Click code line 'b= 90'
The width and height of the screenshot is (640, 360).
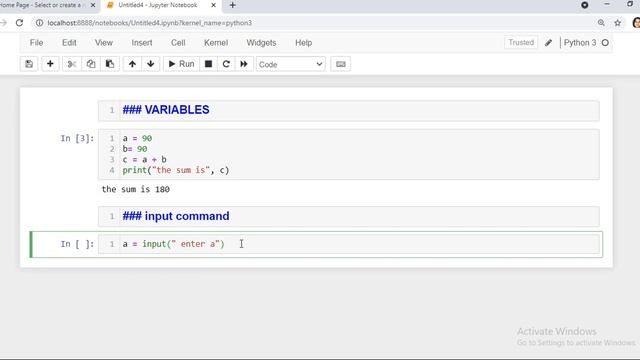(x=135, y=149)
